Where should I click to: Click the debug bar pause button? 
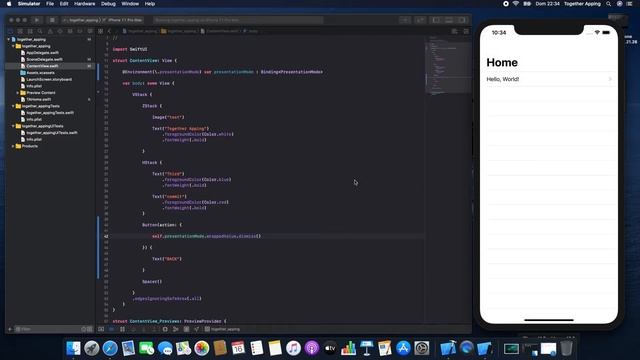(122, 329)
